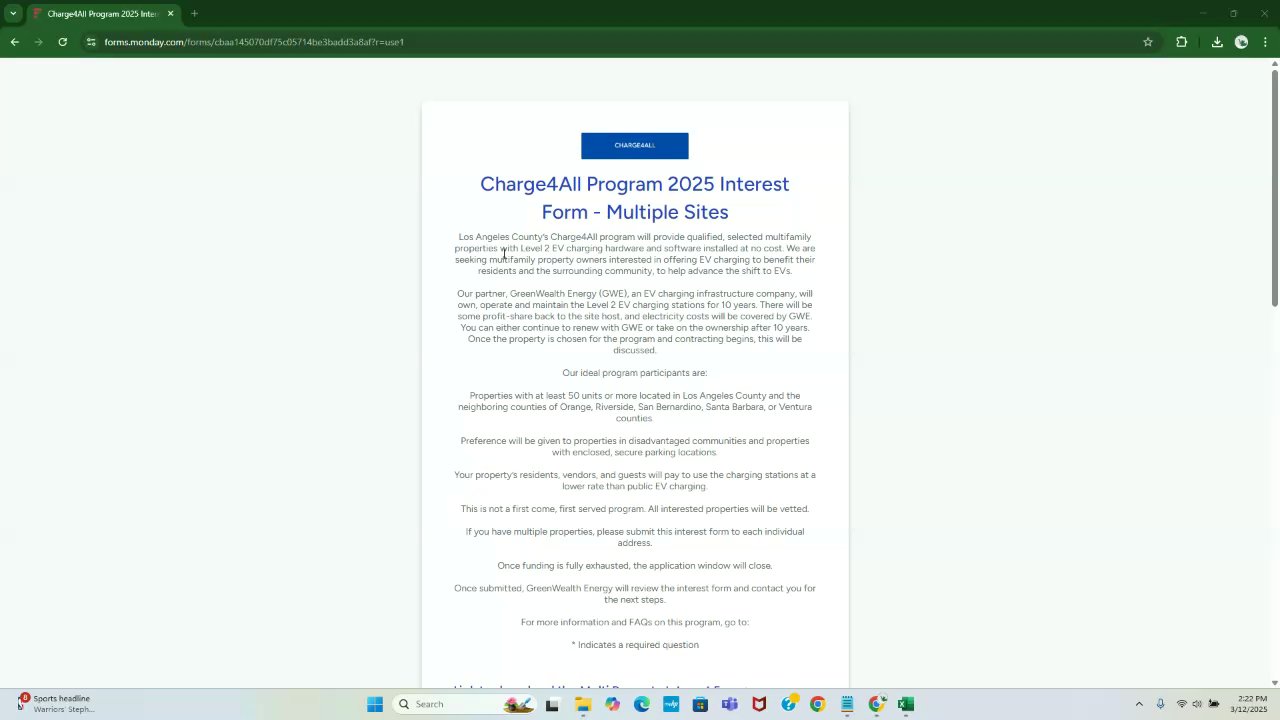Open the Wi-Fi network tray icon
Image resolution: width=1280 pixels, height=720 pixels.
point(1182,704)
